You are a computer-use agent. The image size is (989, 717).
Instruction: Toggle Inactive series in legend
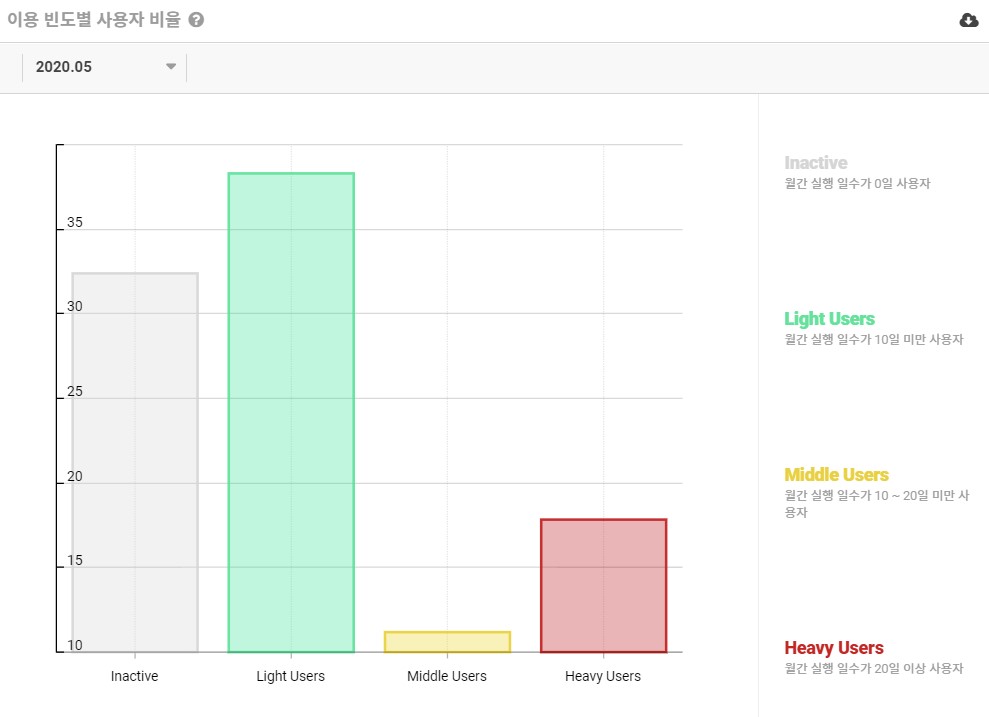(x=816, y=163)
